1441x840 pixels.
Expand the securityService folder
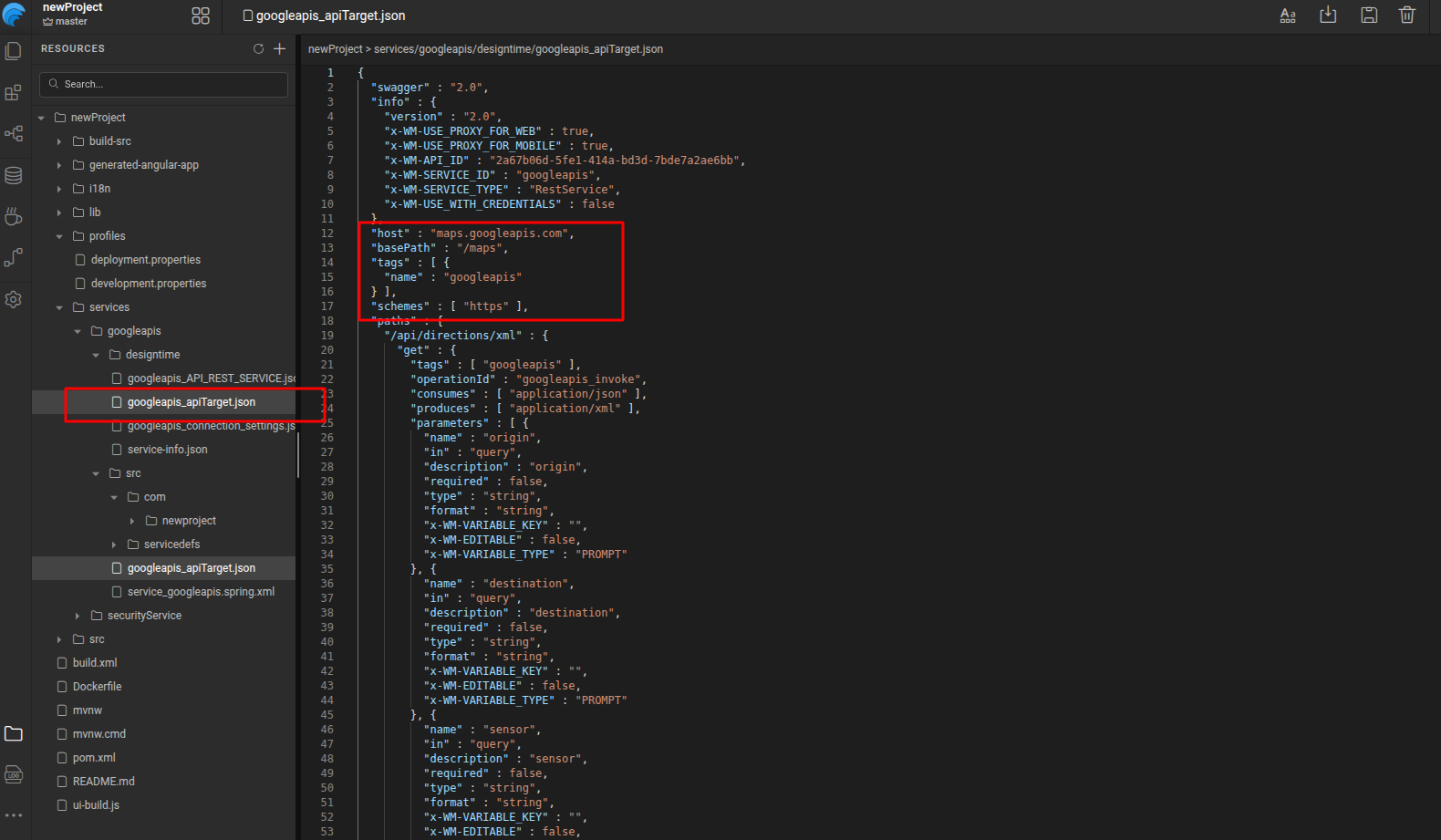pos(78,616)
